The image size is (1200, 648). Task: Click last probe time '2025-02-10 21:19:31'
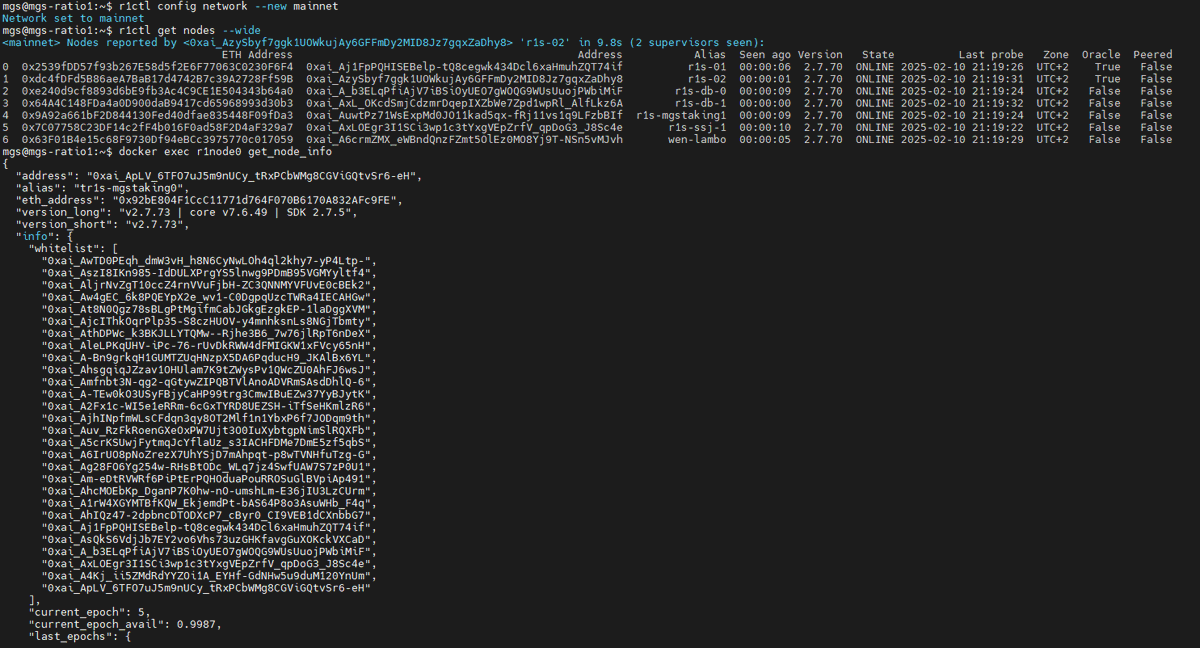[x=961, y=78]
